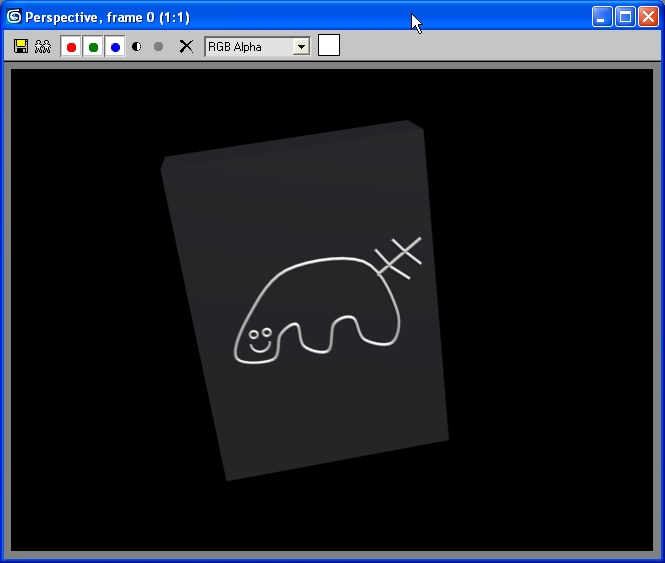Minimize the Perspective frame window
This screenshot has height=563, width=665.
point(602,17)
